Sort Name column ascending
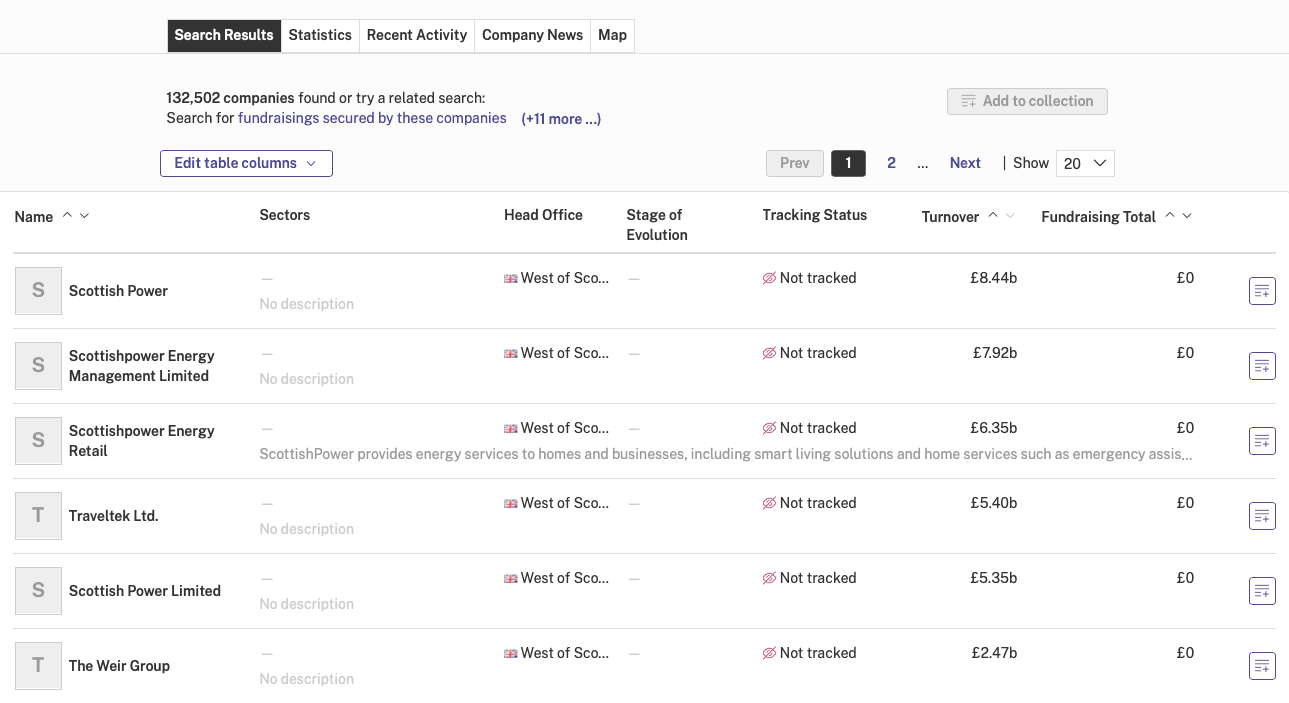This screenshot has height=703, width=1289. (67, 216)
